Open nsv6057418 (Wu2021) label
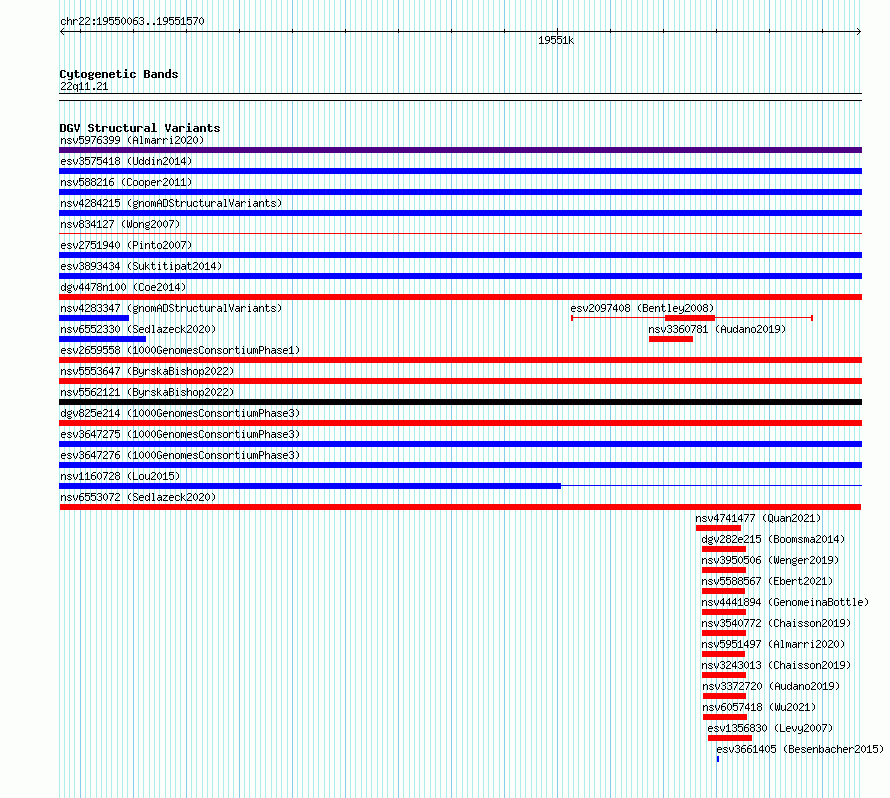The width and height of the screenshot is (890, 798). pyautogui.click(x=759, y=707)
